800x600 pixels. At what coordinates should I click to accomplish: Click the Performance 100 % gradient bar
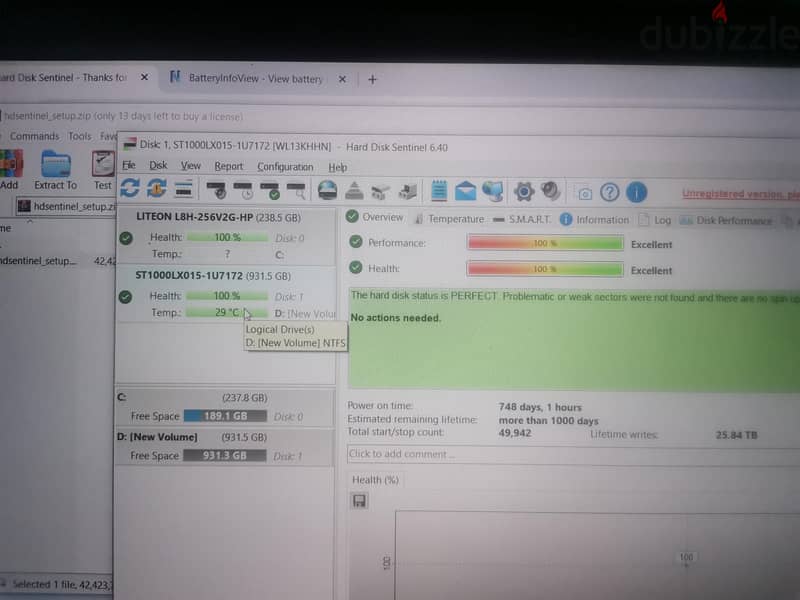pyautogui.click(x=545, y=243)
